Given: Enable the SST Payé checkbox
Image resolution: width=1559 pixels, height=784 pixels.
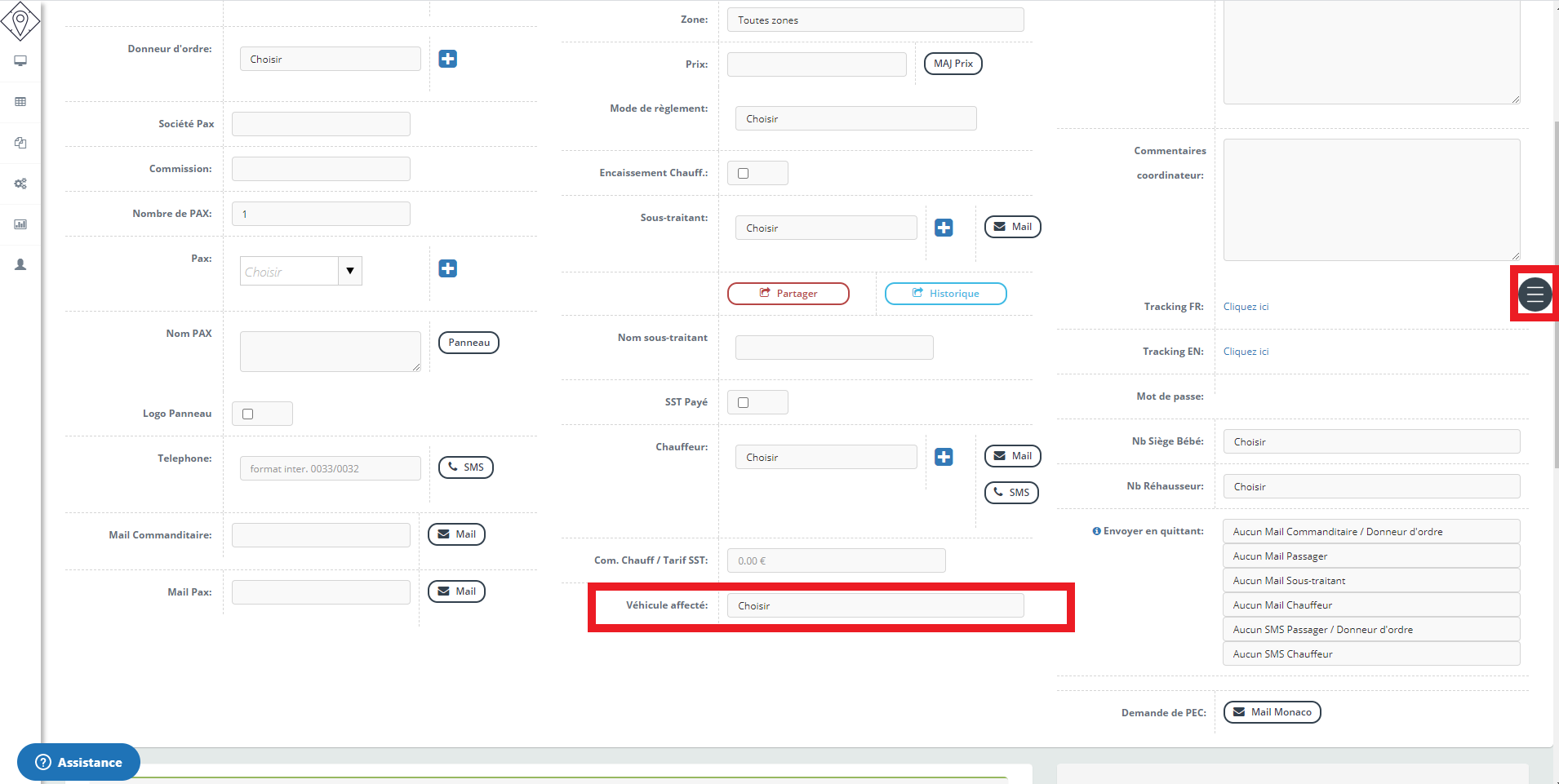Looking at the screenshot, I should click(743, 402).
